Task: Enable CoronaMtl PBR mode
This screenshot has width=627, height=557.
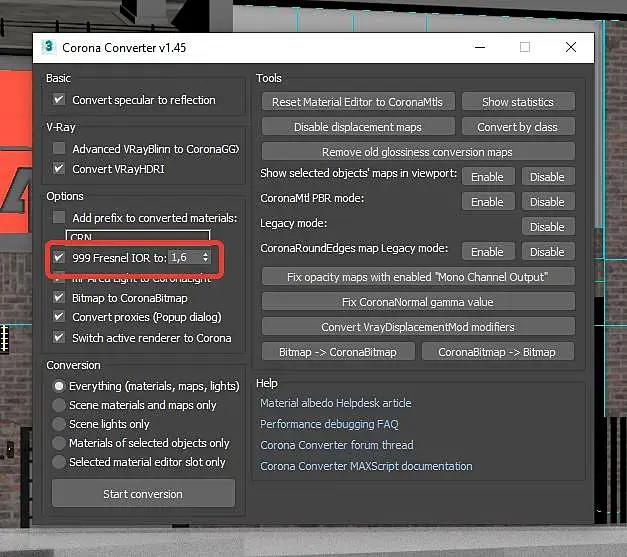Action: 488,202
